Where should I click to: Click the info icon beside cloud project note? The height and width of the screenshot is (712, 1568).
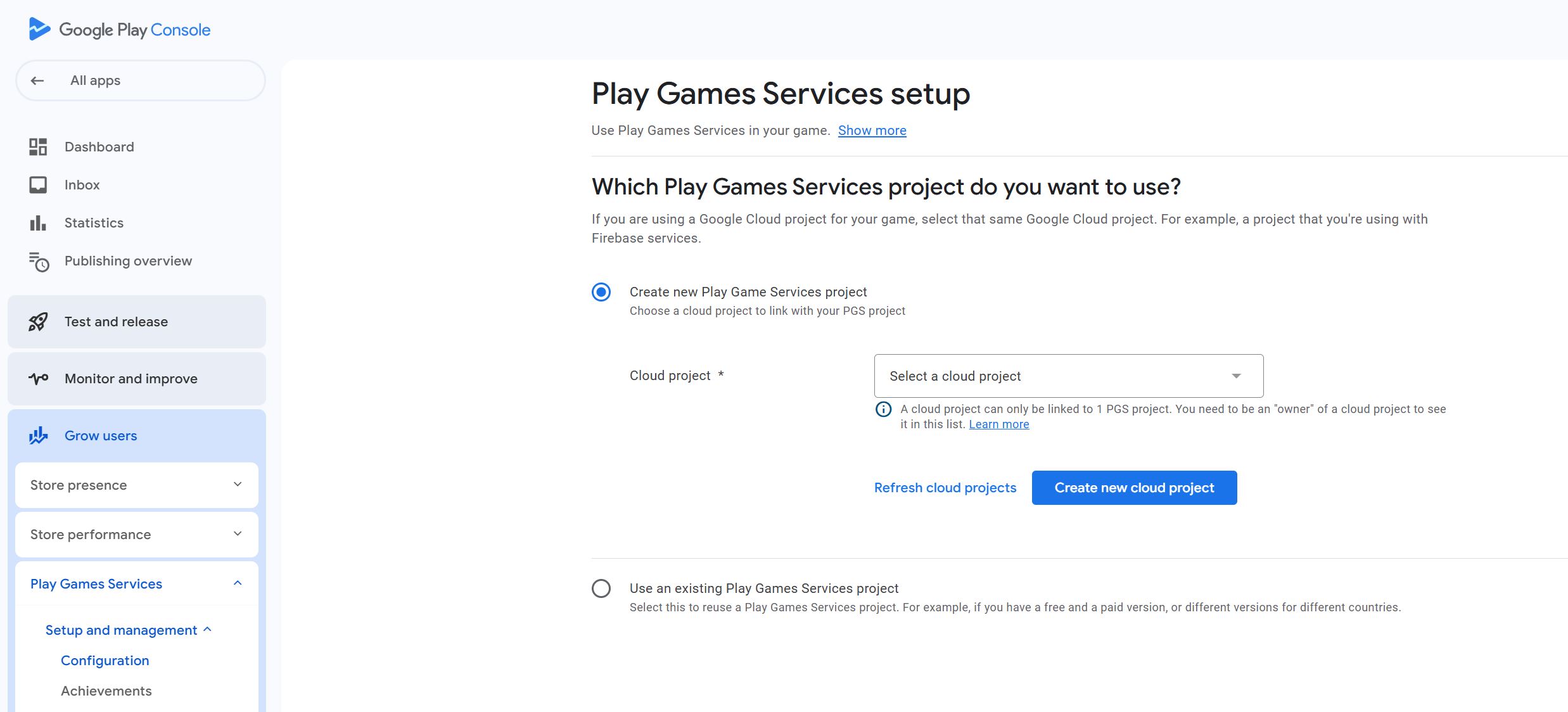point(883,409)
